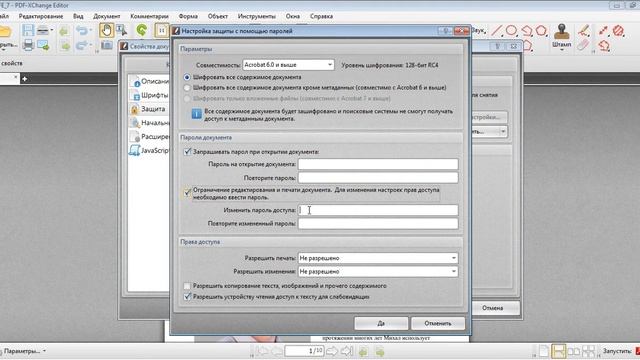Open the 'Документ' menu
Image resolution: width=640 pixels, height=360 pixels.
[107, 16]
